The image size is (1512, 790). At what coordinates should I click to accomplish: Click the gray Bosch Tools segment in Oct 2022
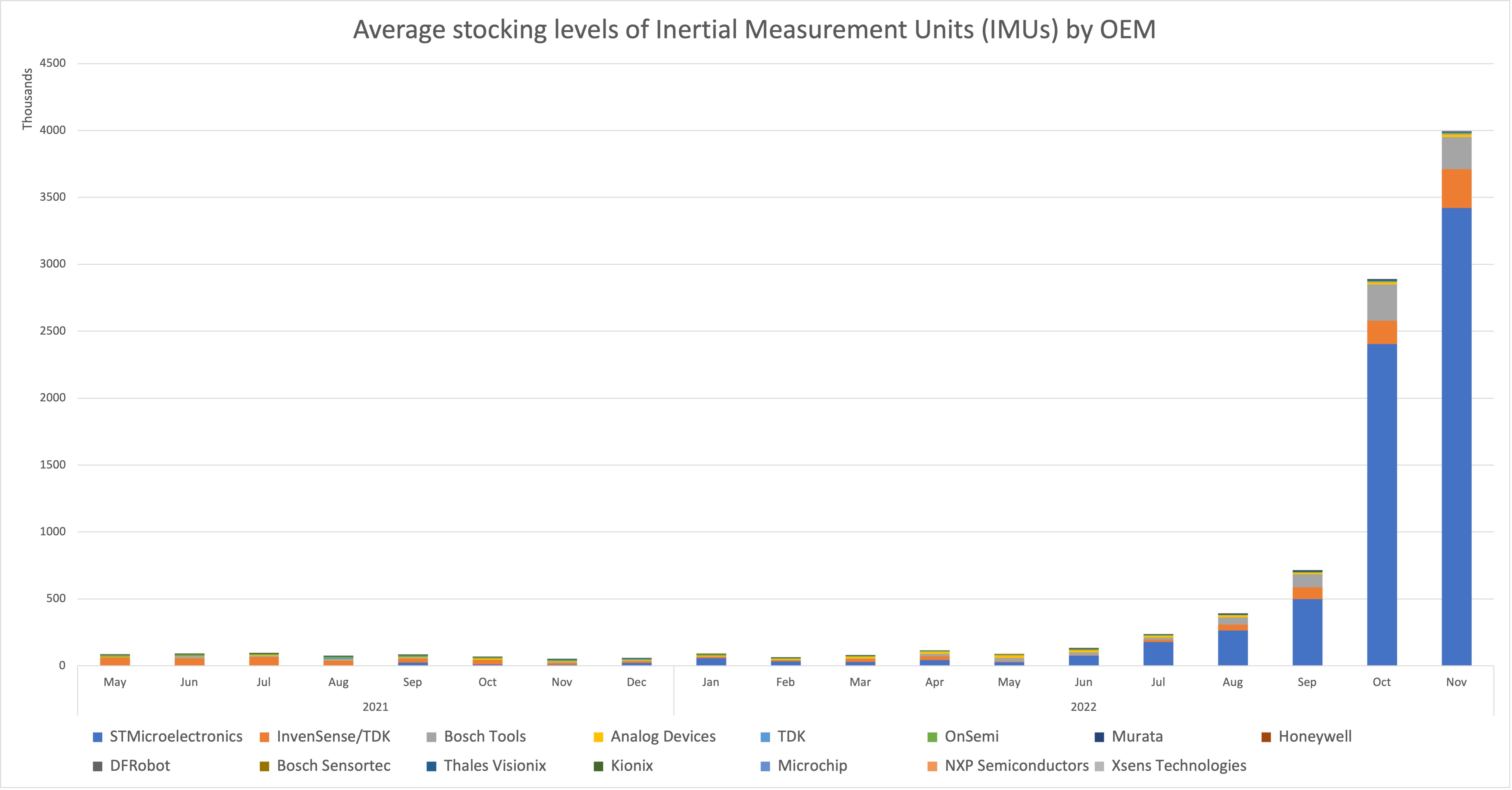(1382, 302)
